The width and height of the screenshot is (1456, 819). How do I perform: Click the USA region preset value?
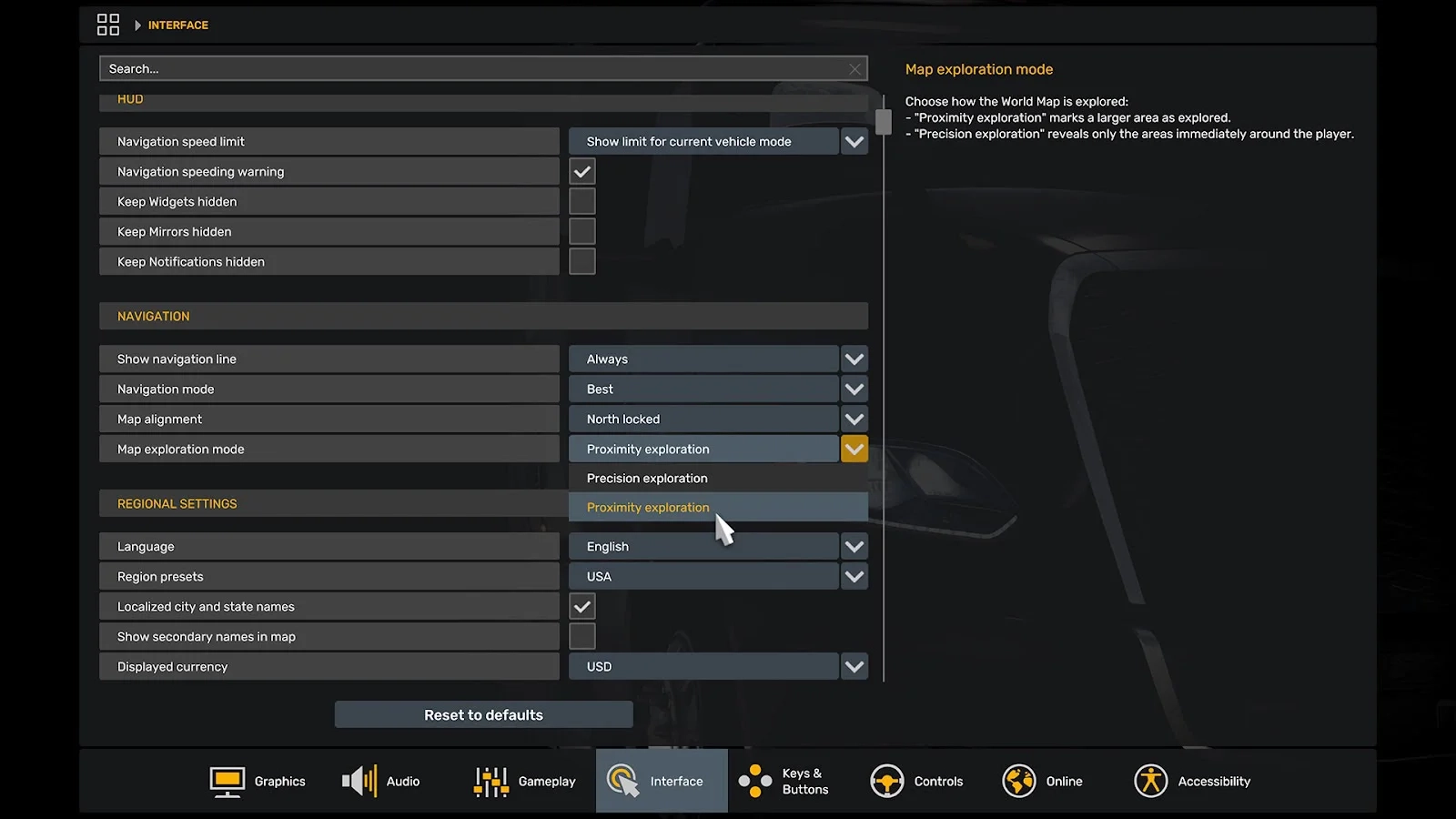pyautogui.click(x=703, y=576)
